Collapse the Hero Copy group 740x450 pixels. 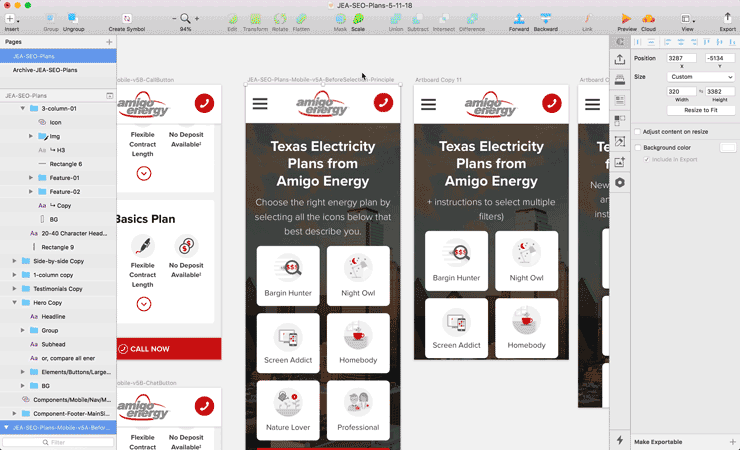(14, 302)
